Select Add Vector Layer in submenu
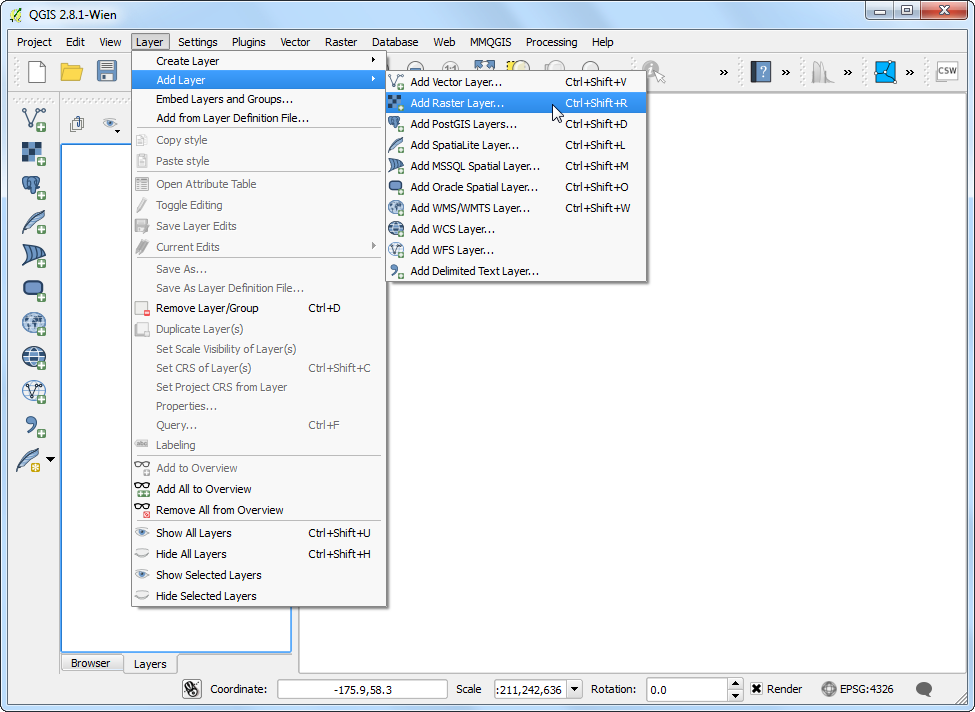This screenshot has height=712, width=975. tap(516, 82)
